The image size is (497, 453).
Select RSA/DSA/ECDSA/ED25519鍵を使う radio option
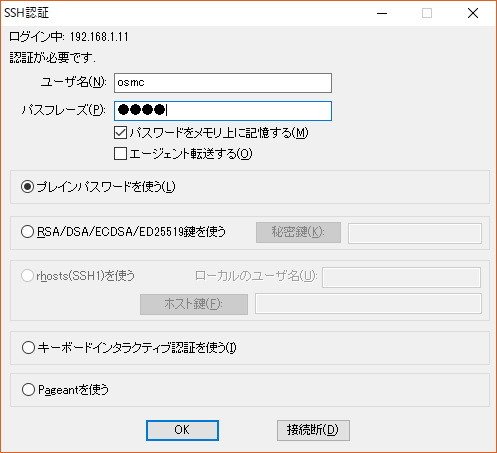27,232
